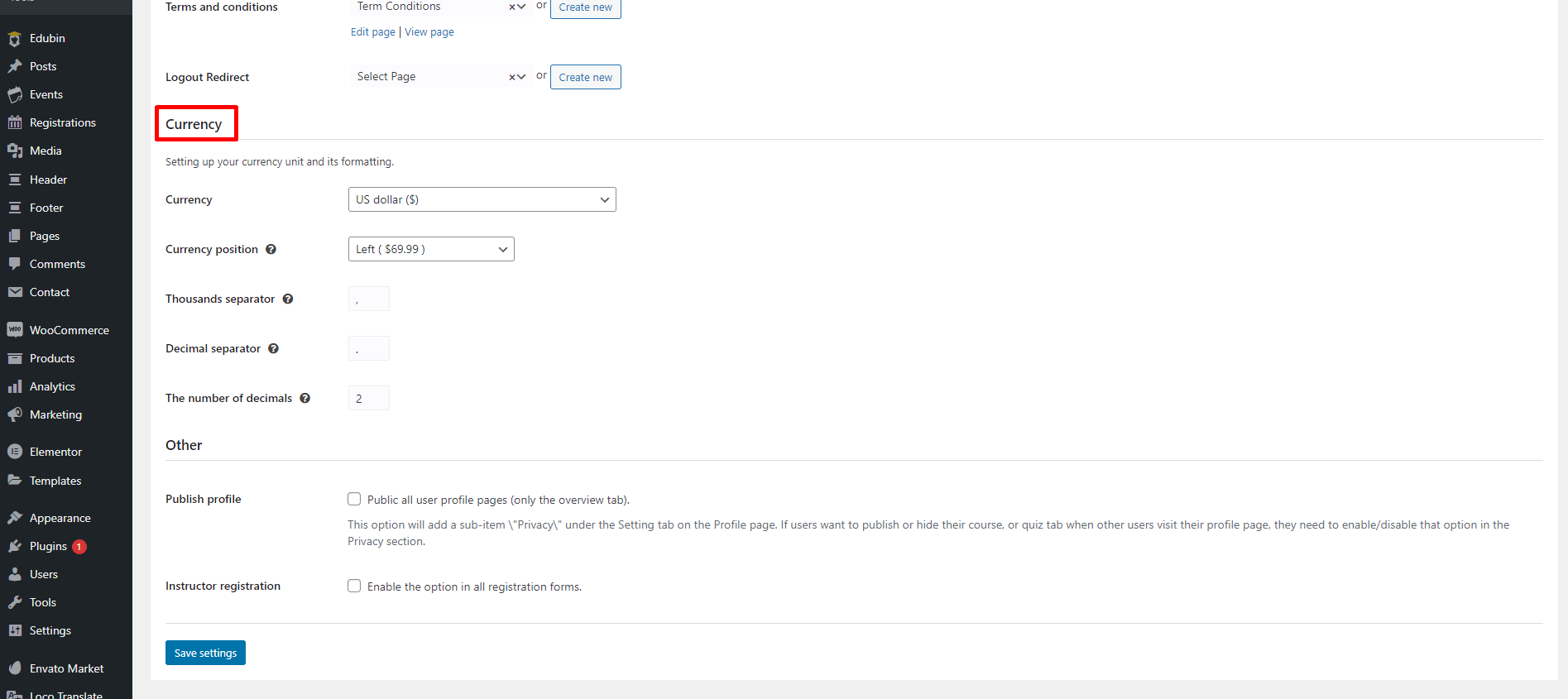Viewport: 1568px width, 699px height.
Task: Click the WooCommerce icon in sidebar
Action: coord(15,330)
